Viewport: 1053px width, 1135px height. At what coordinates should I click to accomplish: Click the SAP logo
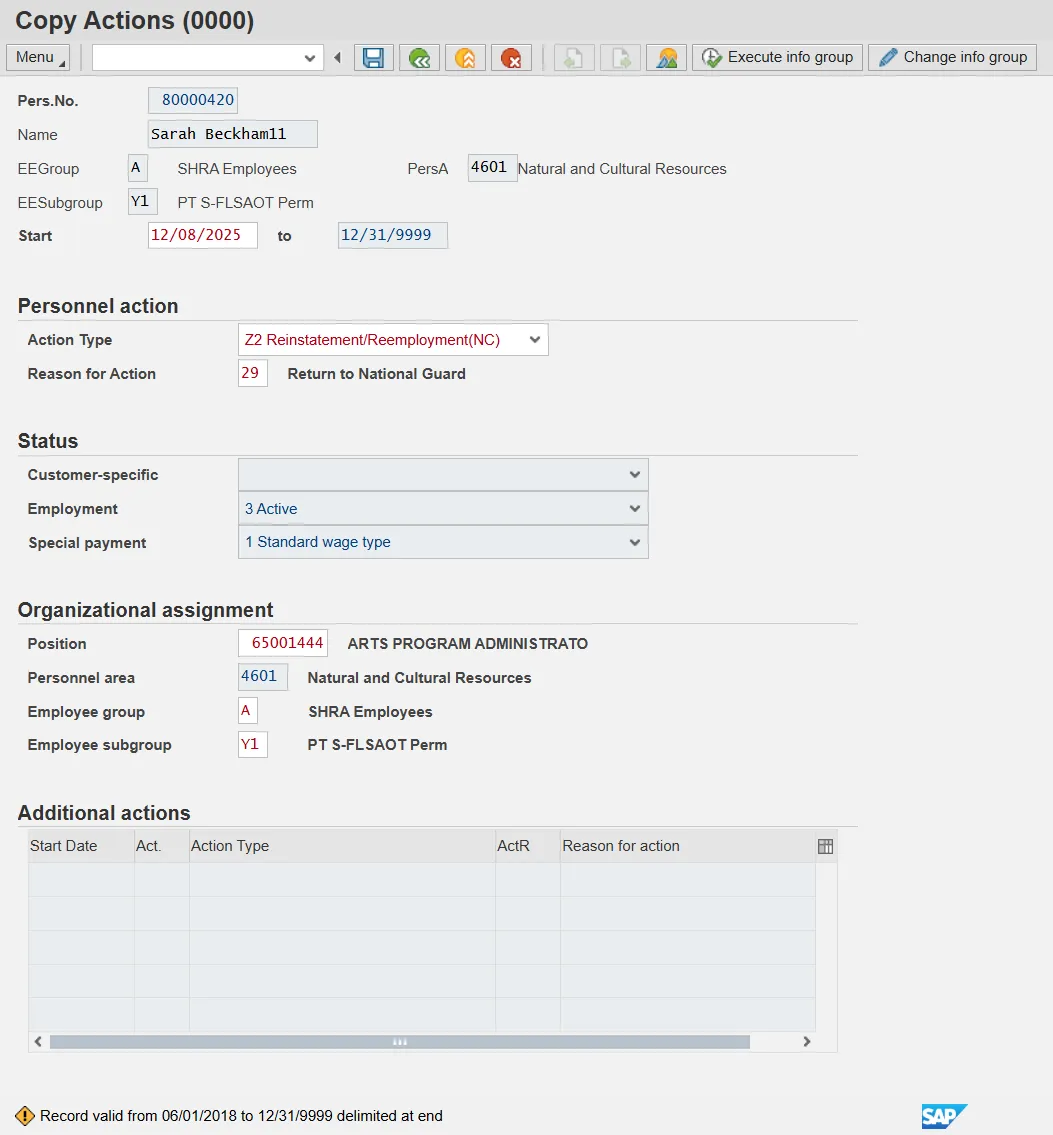pos(943,1116)
